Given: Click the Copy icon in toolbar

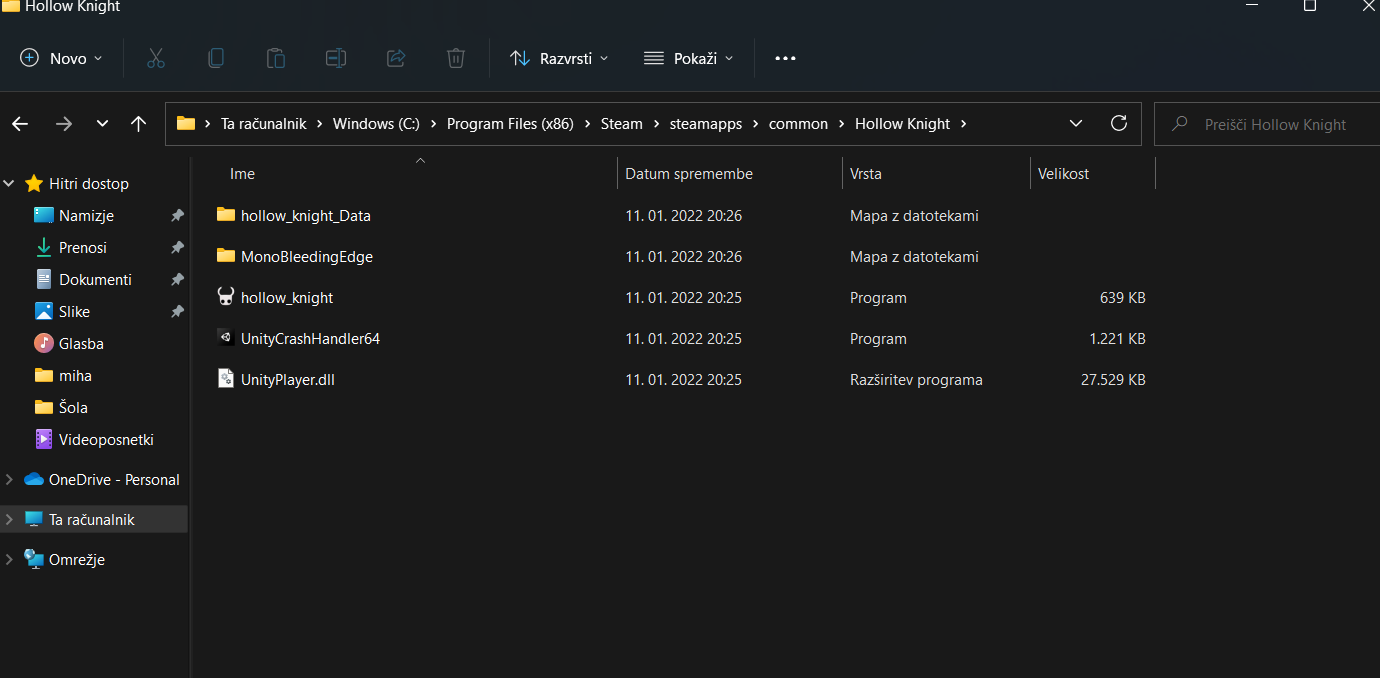Looking at the screenshot, I should click(216, 58).
